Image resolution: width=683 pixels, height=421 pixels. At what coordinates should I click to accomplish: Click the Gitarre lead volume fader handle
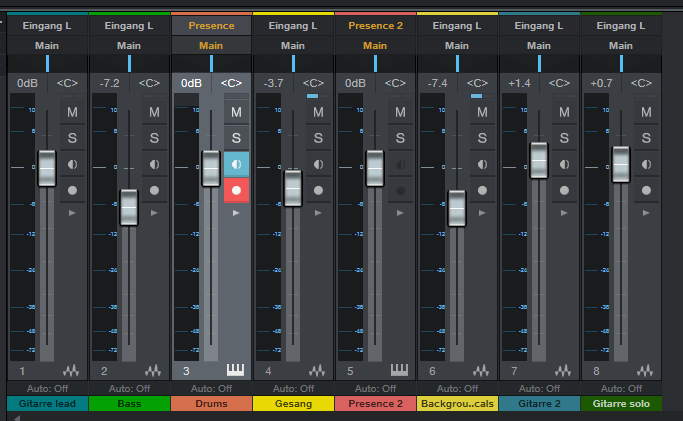coord(47,168)
